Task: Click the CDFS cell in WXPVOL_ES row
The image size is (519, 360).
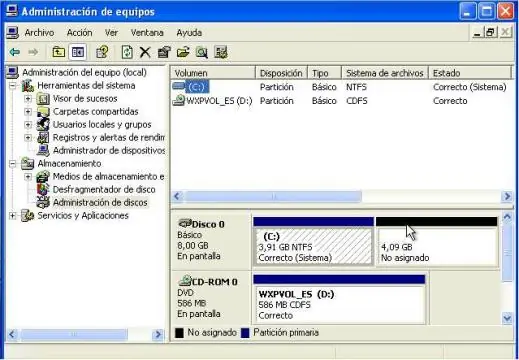Action: point(357,101)
